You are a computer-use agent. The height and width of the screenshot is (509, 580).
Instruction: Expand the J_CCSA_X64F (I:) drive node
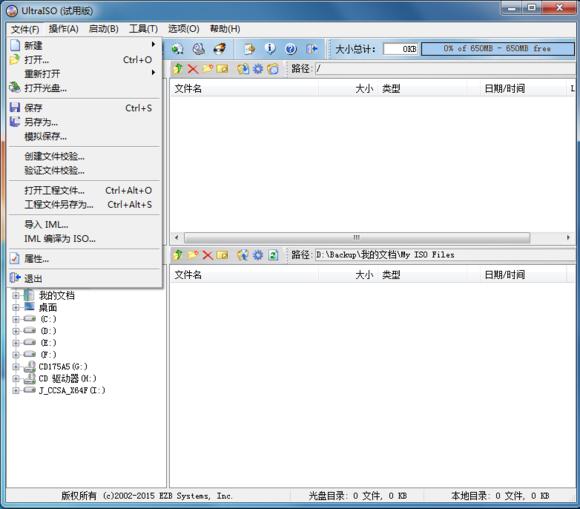pos(16,390)
